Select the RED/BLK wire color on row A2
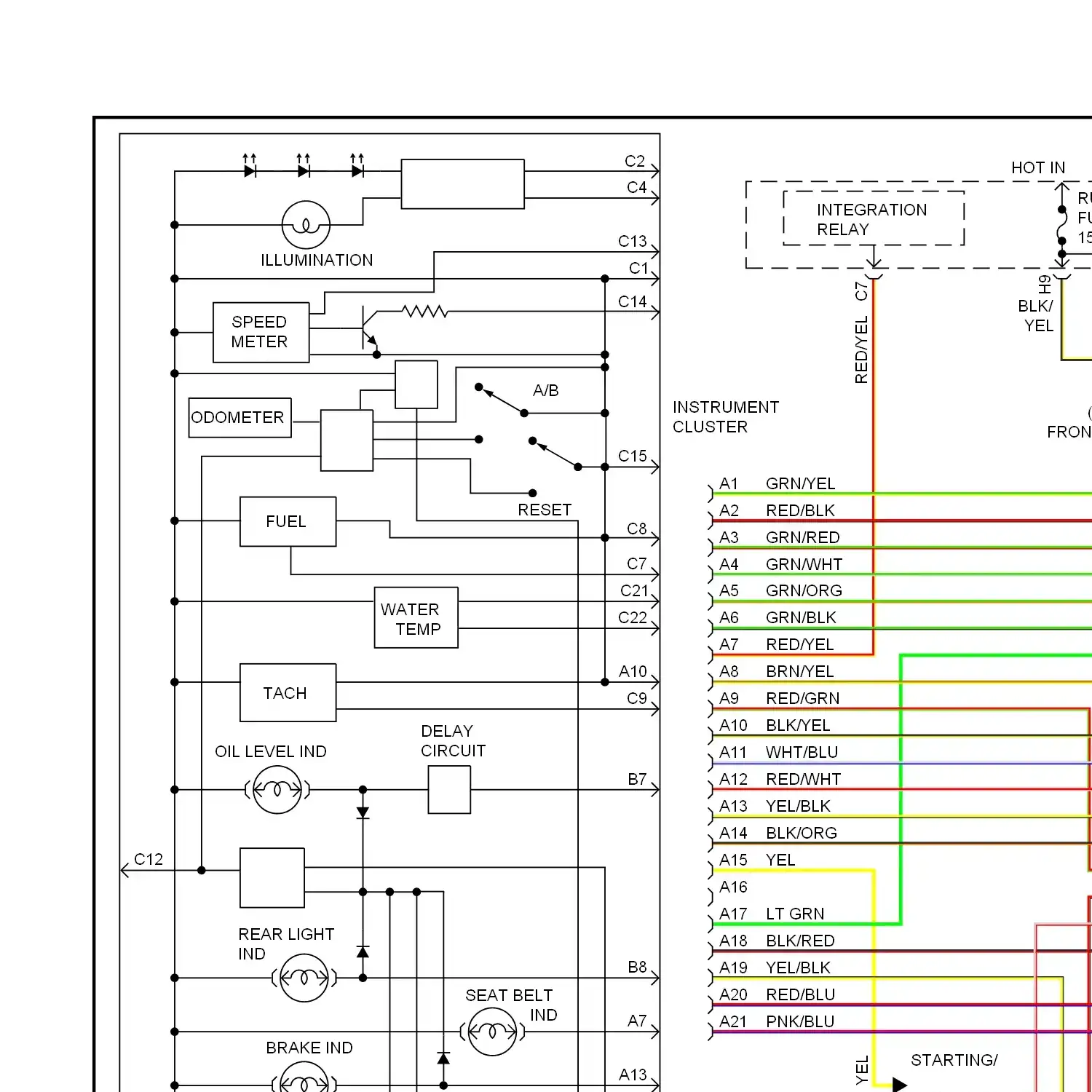The height and width of the screenshot is (1092, 1092). [800, 510]
